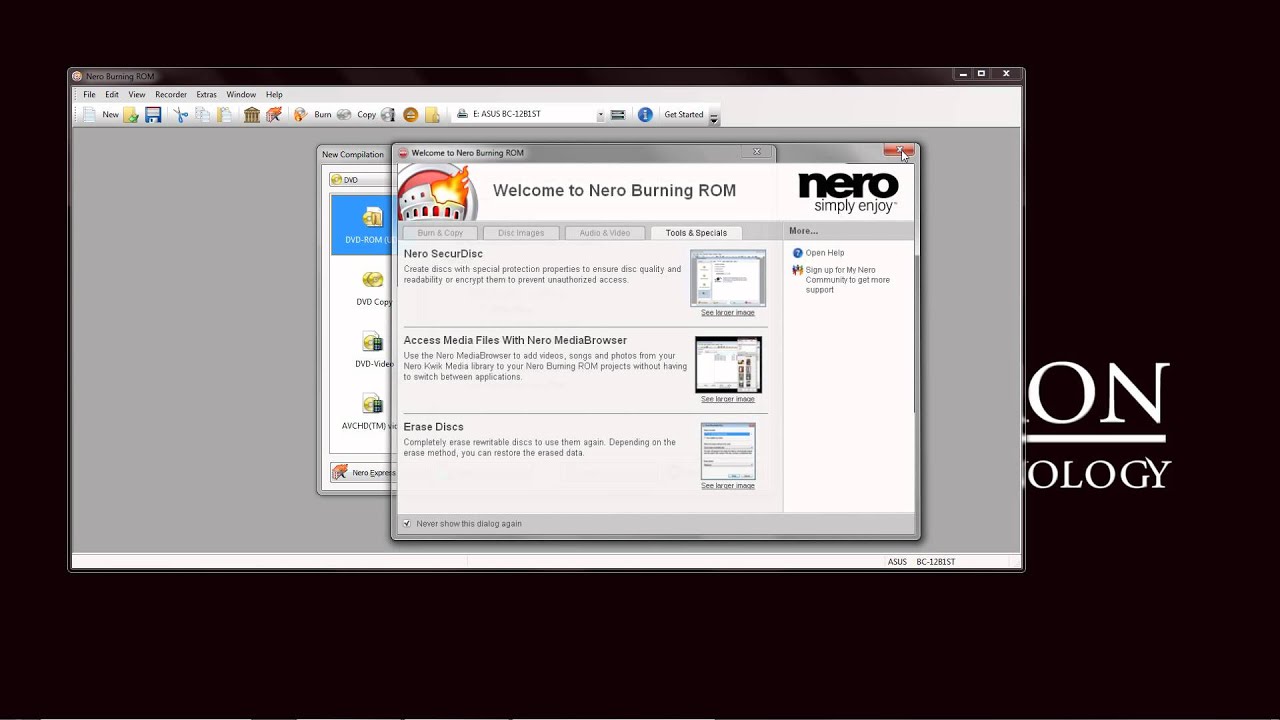Click the nero simply enjoy logo

[848, 192]
